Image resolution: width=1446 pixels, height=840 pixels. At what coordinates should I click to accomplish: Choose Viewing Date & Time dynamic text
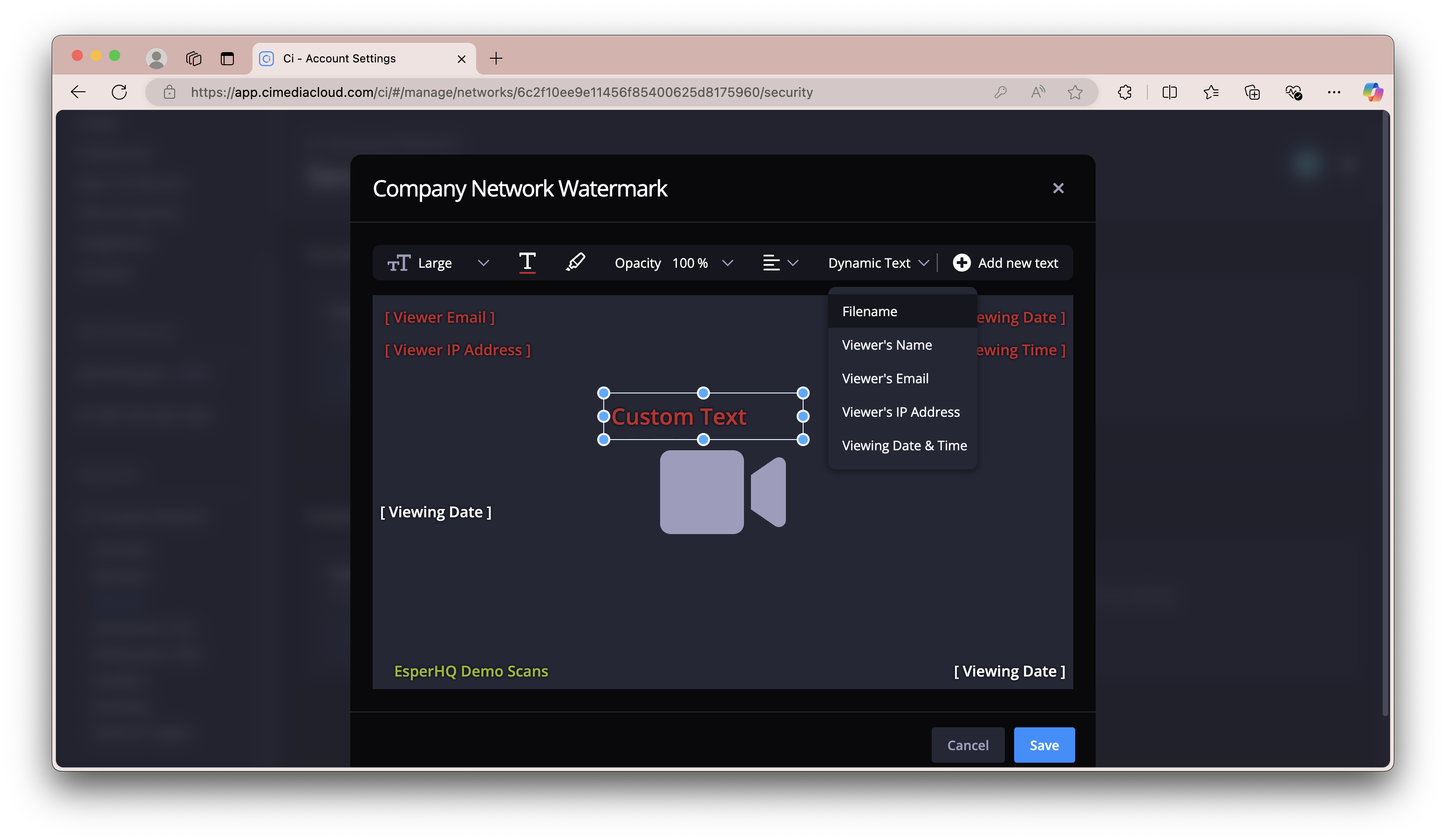(x=902, y=446)
